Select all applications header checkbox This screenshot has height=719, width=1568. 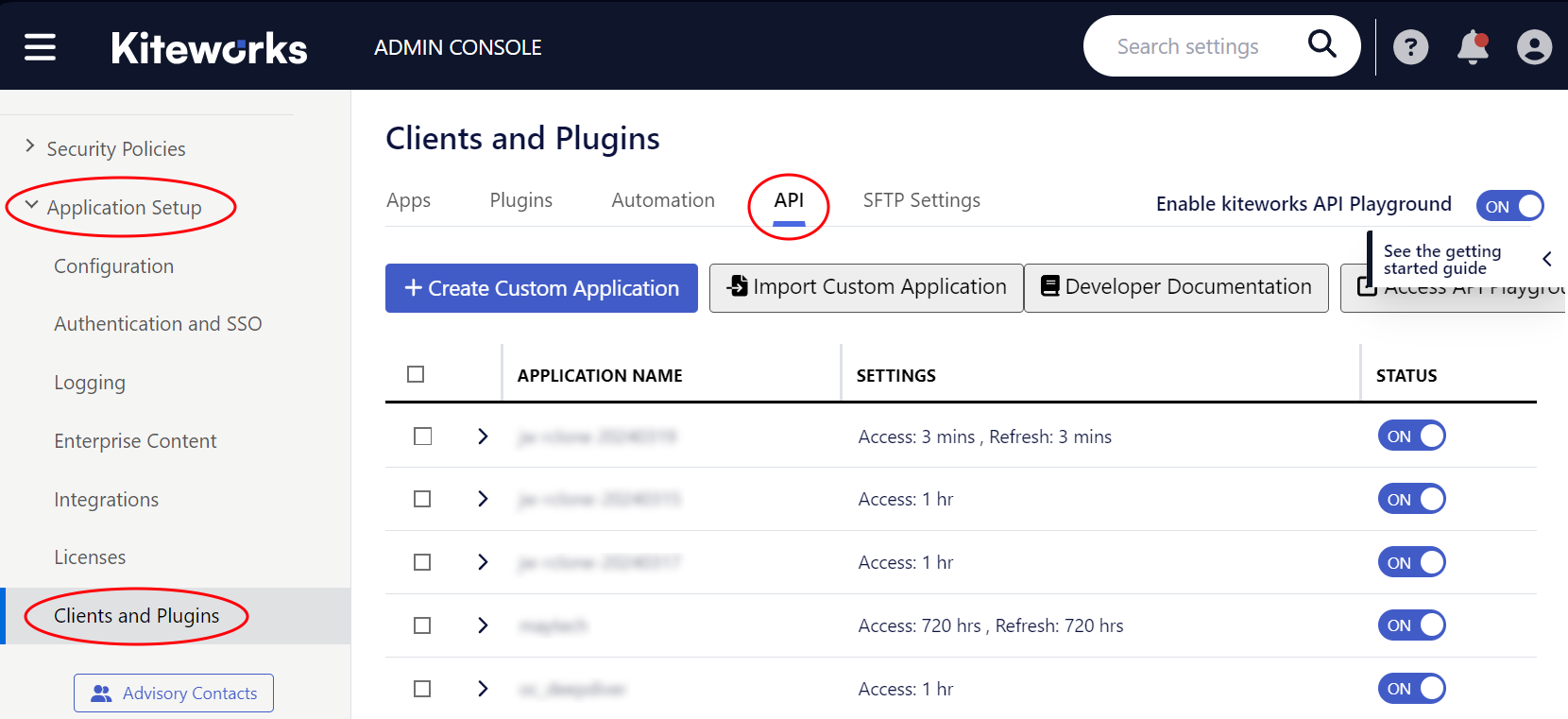[x=416, y=374]
